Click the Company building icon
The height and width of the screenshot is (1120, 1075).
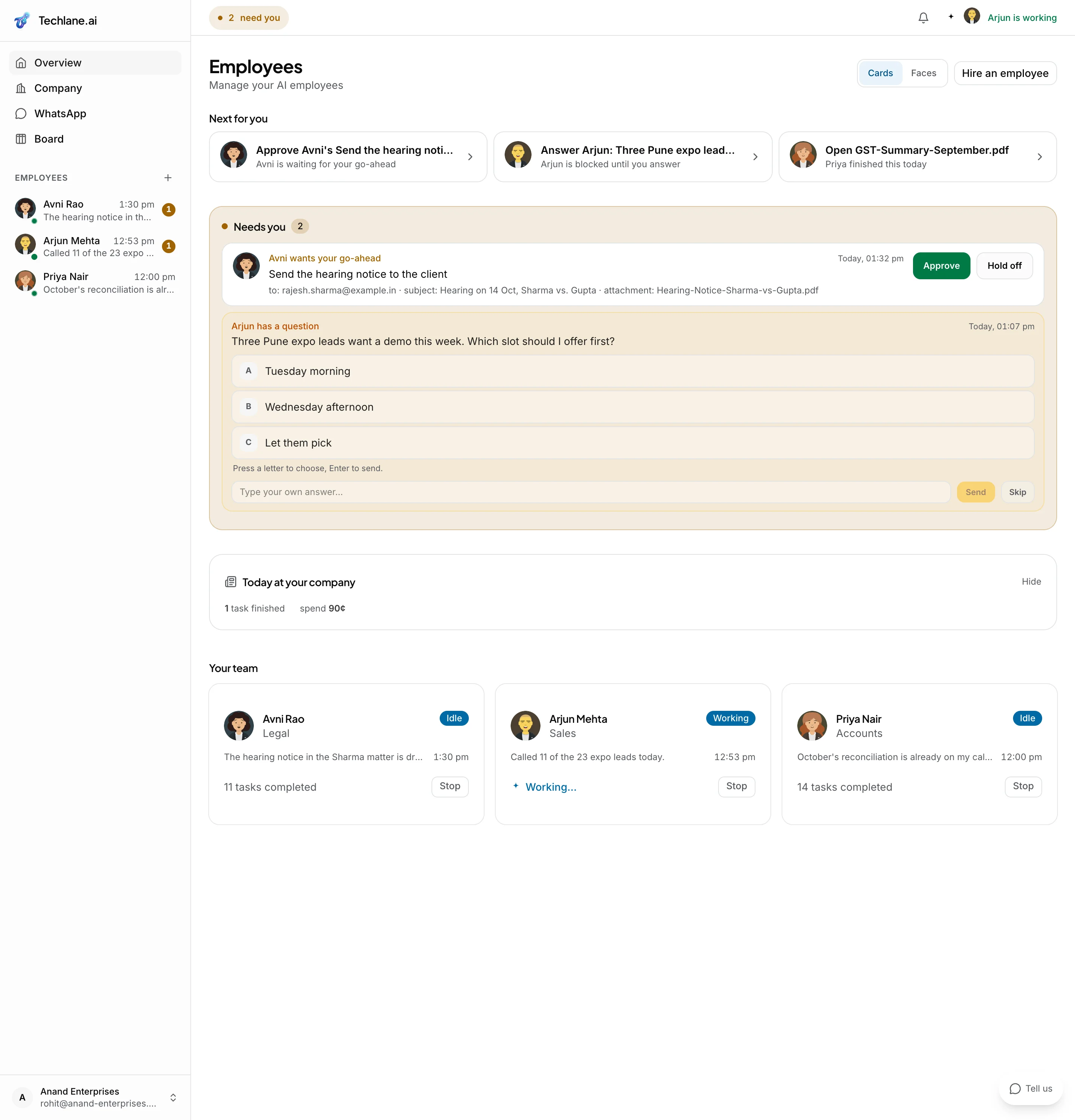(x=21, y=88)
